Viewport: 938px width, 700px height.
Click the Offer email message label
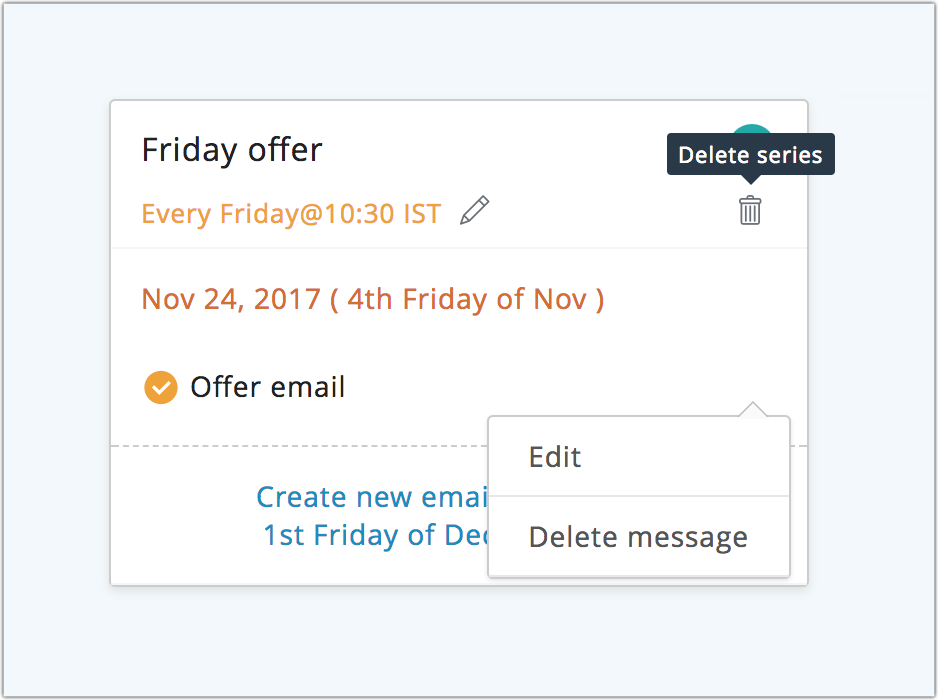pos(268,387)
